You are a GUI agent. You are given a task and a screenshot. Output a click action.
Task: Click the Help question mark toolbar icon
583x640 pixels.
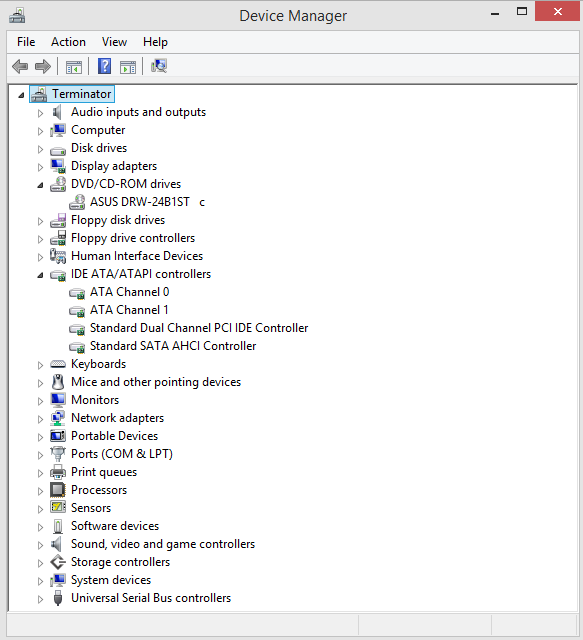[104, 66]
